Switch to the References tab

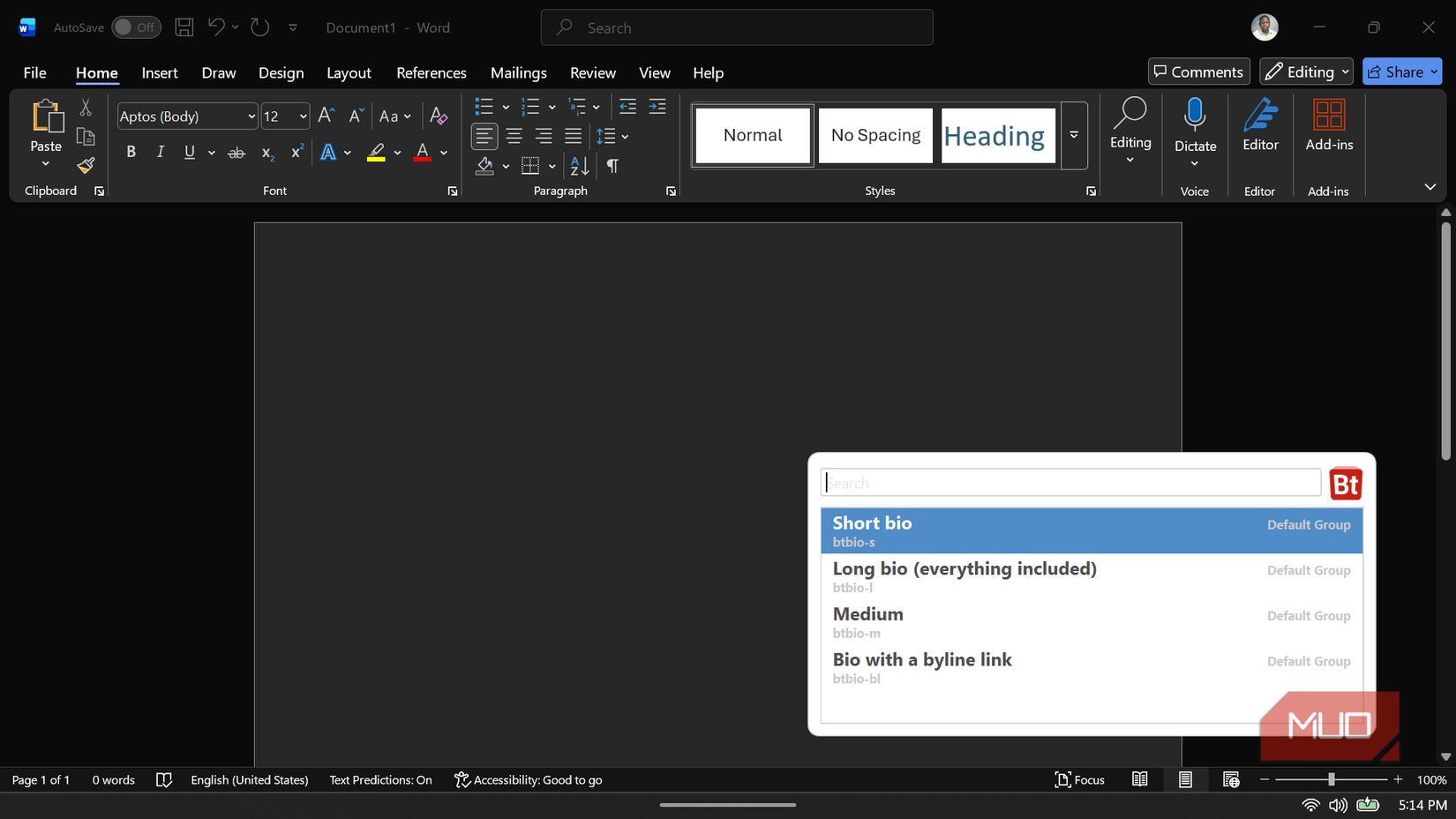431,72
